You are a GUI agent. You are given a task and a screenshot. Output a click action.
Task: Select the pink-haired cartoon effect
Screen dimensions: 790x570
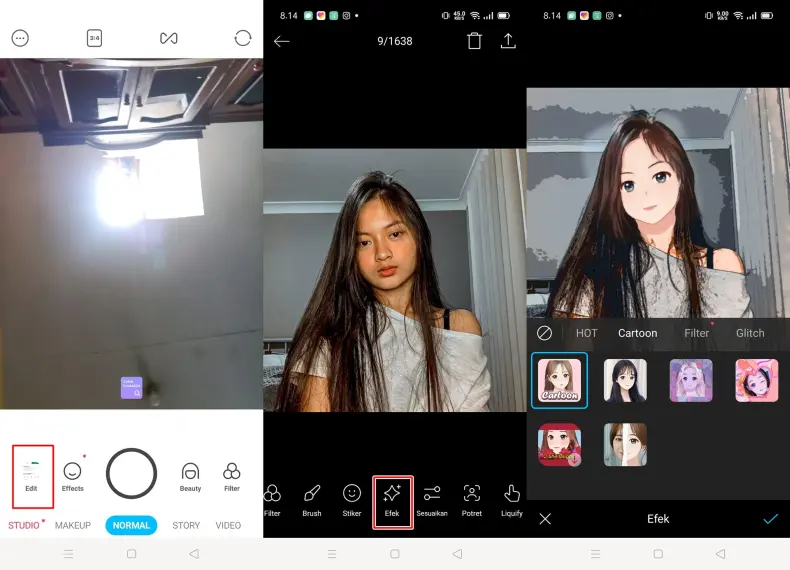pos(757,381)
